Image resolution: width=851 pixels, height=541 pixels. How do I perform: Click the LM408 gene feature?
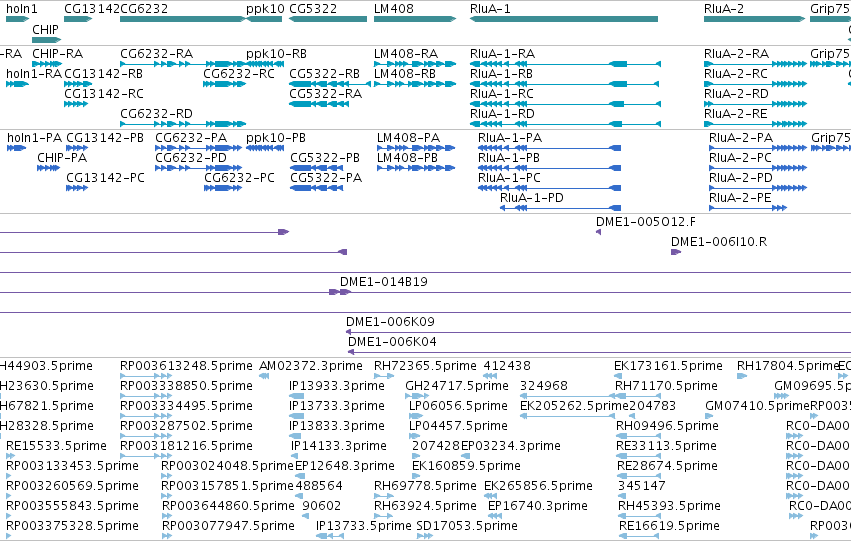pyautogui.click(x=415, y=19)
